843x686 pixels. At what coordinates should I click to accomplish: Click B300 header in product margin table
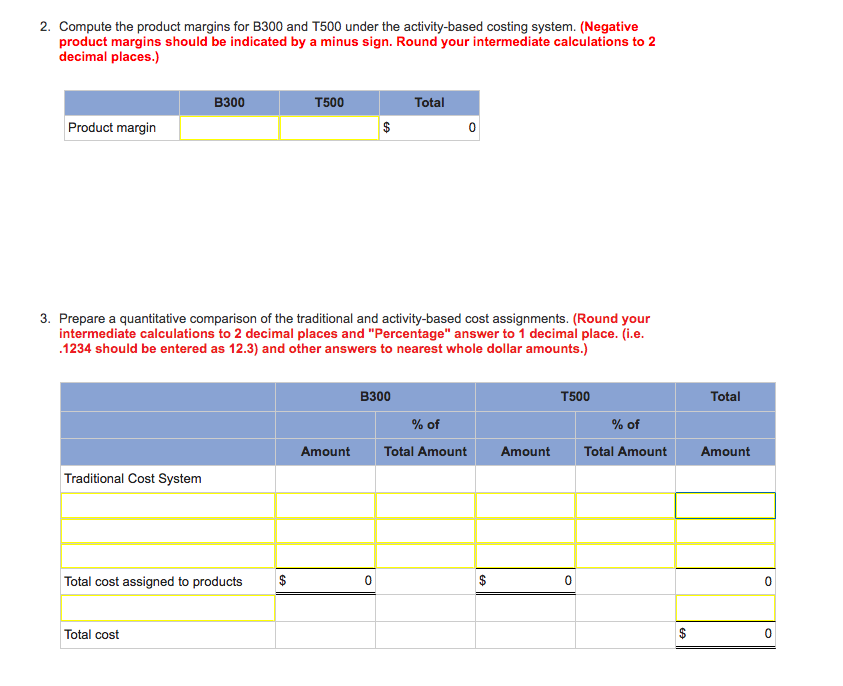pos(229,103)
